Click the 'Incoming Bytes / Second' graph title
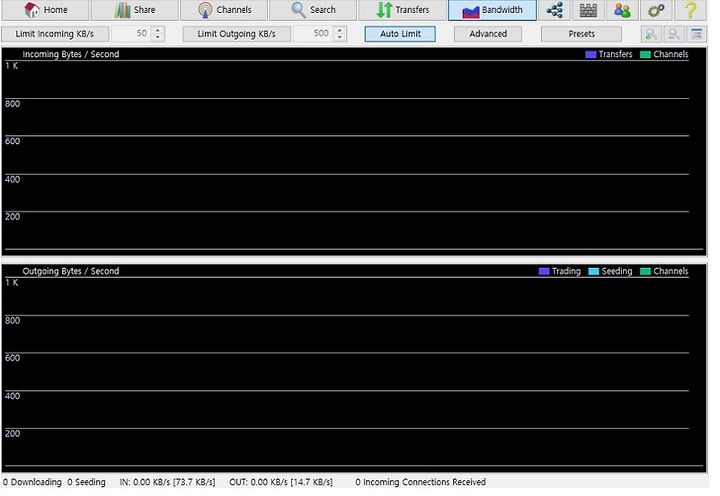This screenshot has width=720, height=496. click(71, 54)
